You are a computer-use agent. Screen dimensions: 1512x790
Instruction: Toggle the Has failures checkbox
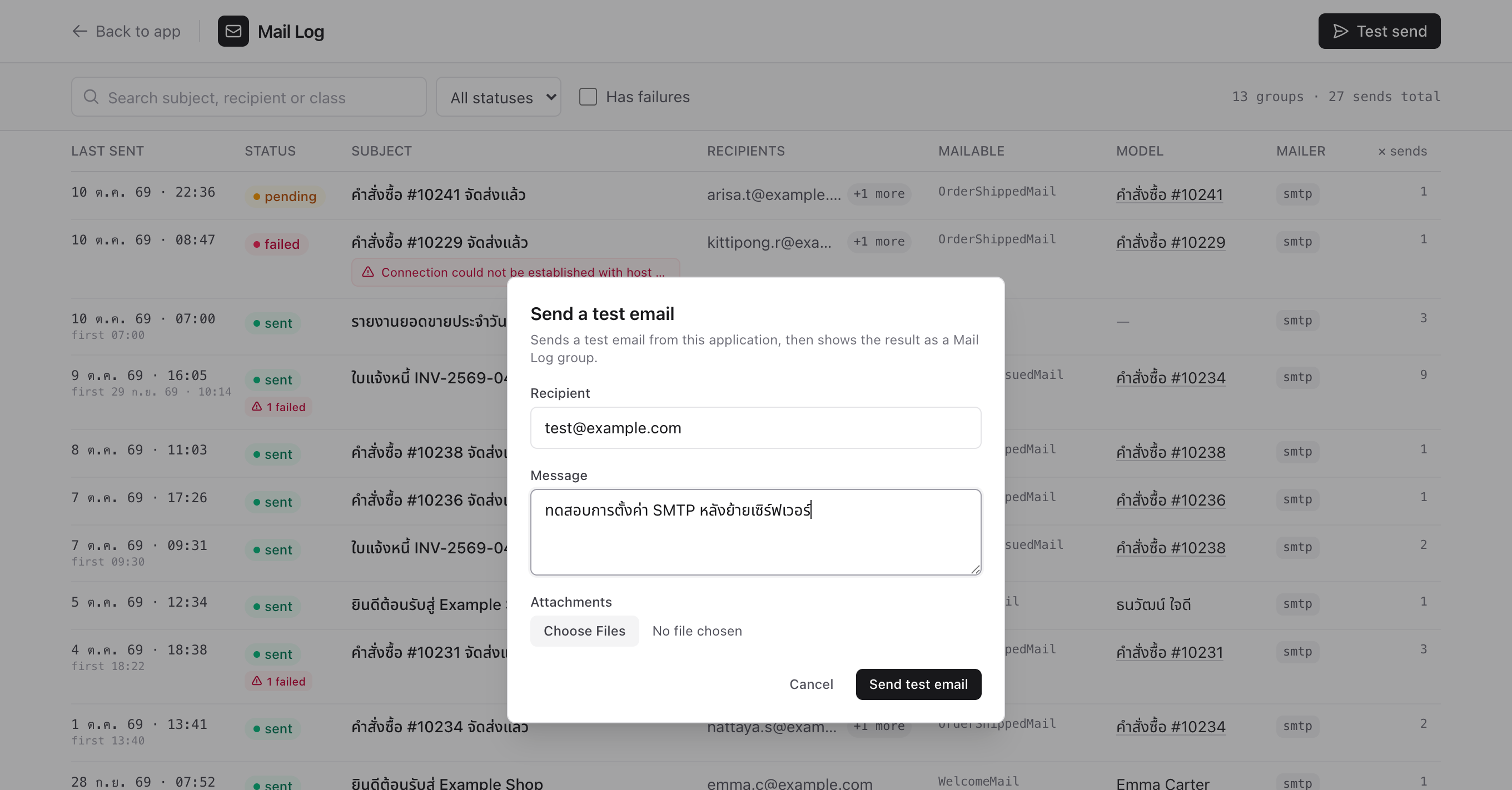tap(588, 97)
